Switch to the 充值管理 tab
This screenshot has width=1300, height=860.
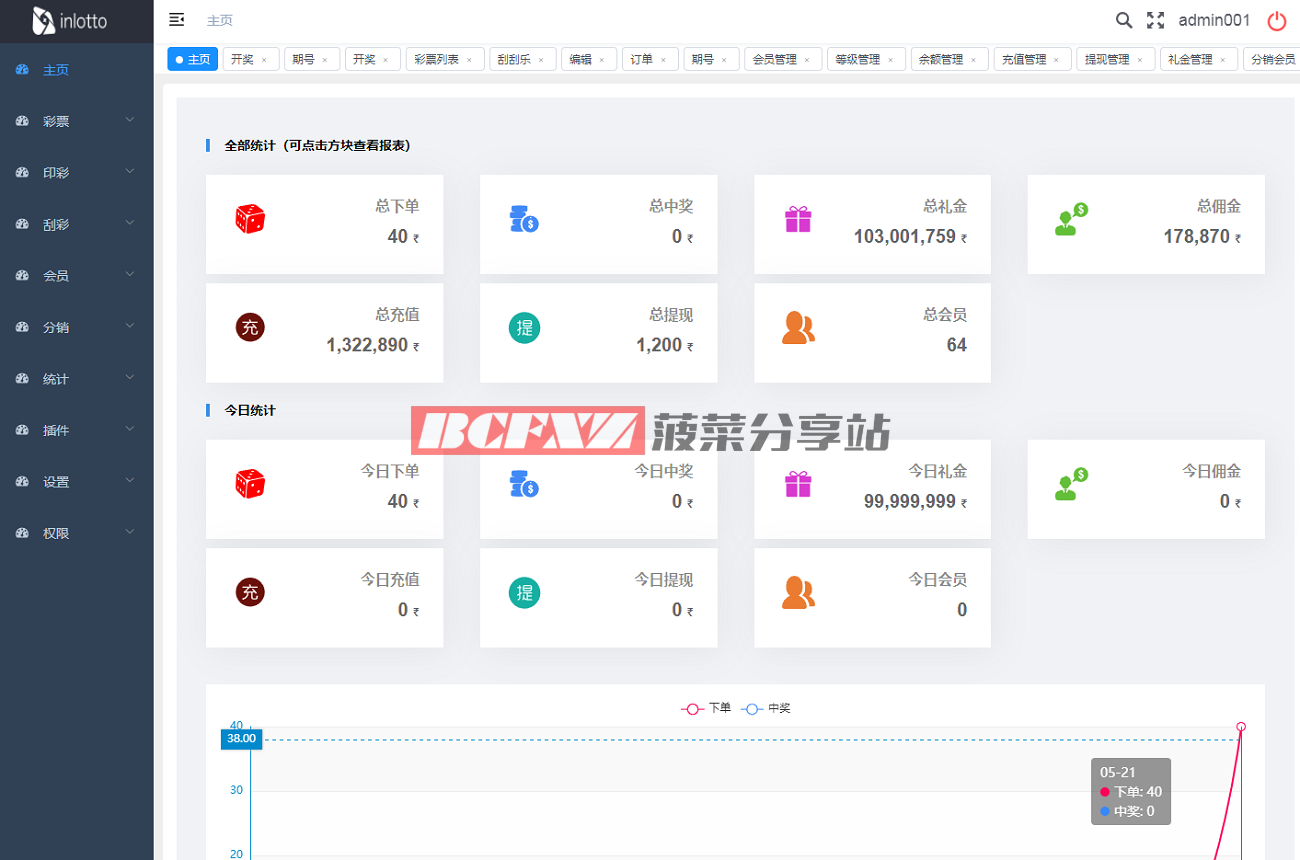[x=1024, y=60]
